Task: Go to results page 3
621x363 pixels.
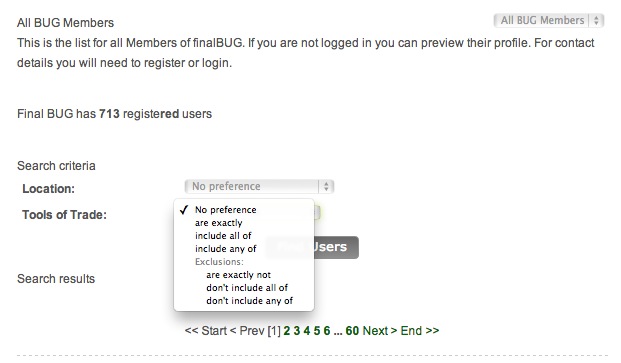Action: 297,331
